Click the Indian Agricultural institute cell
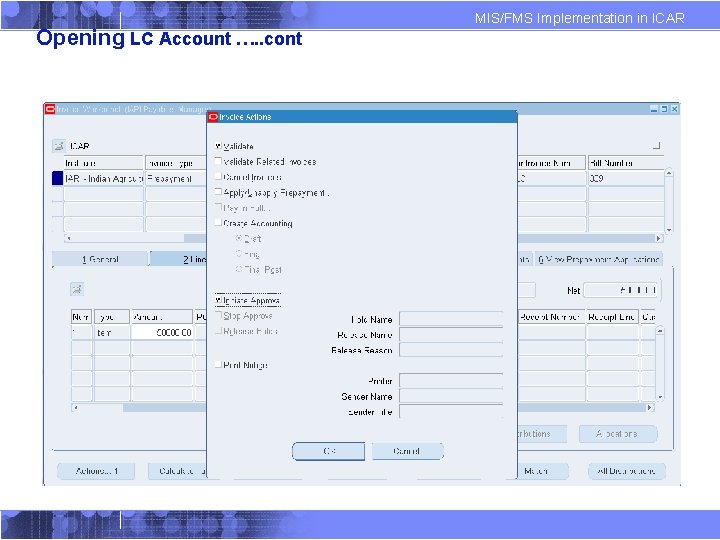This screenshot has width=720, height=540. click(104, 179)
